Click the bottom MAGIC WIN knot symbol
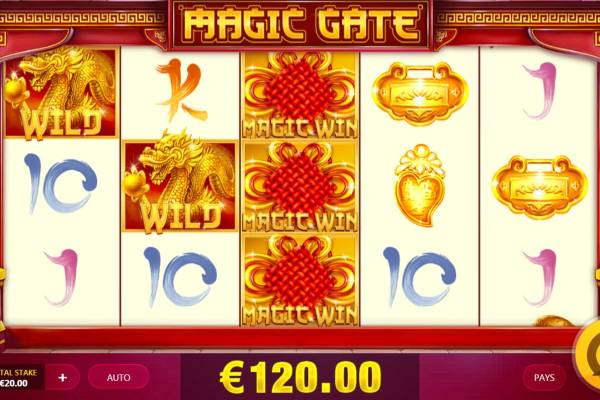Viewport: 600px width, 400px height. tap(300, 280)
